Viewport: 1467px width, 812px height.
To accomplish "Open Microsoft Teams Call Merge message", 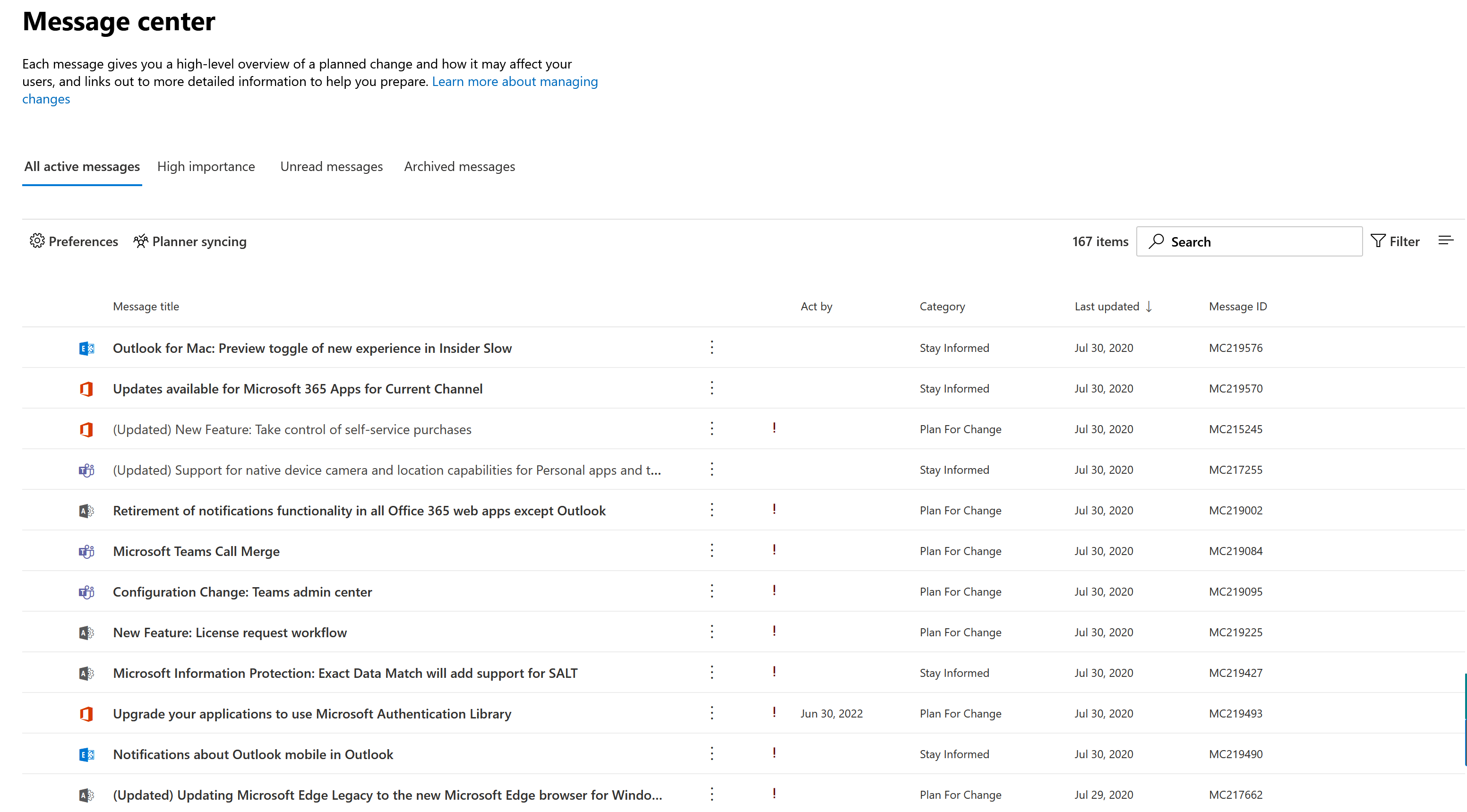I will (197, 552).
